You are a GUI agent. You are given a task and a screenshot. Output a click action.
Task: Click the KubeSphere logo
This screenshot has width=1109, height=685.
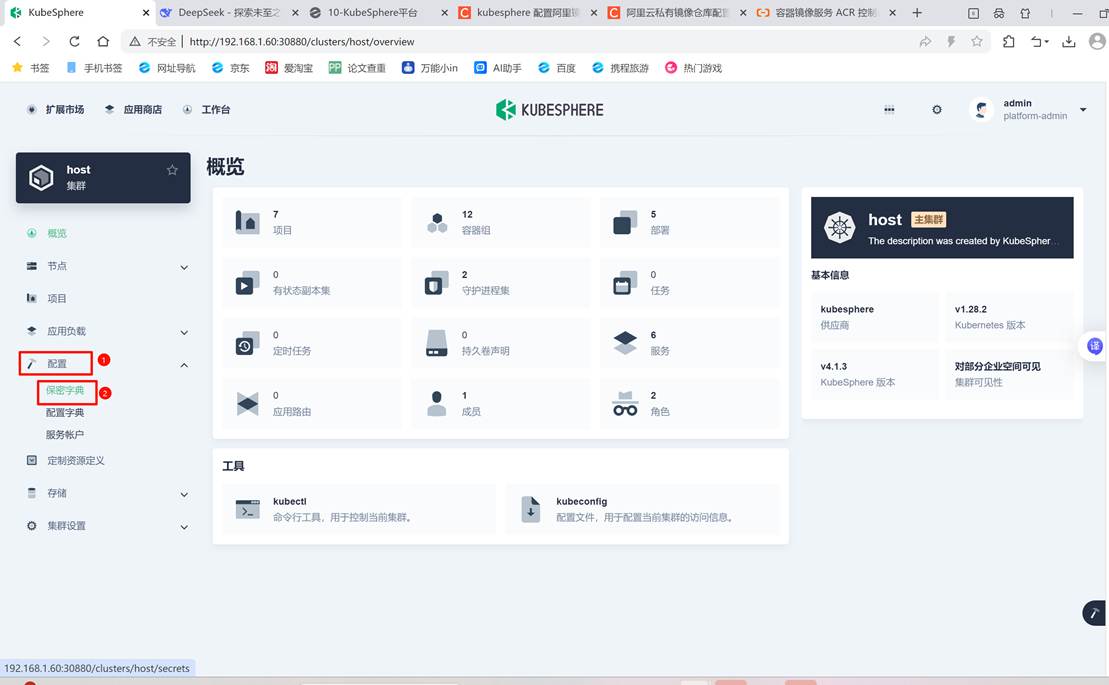coord(550,110)
